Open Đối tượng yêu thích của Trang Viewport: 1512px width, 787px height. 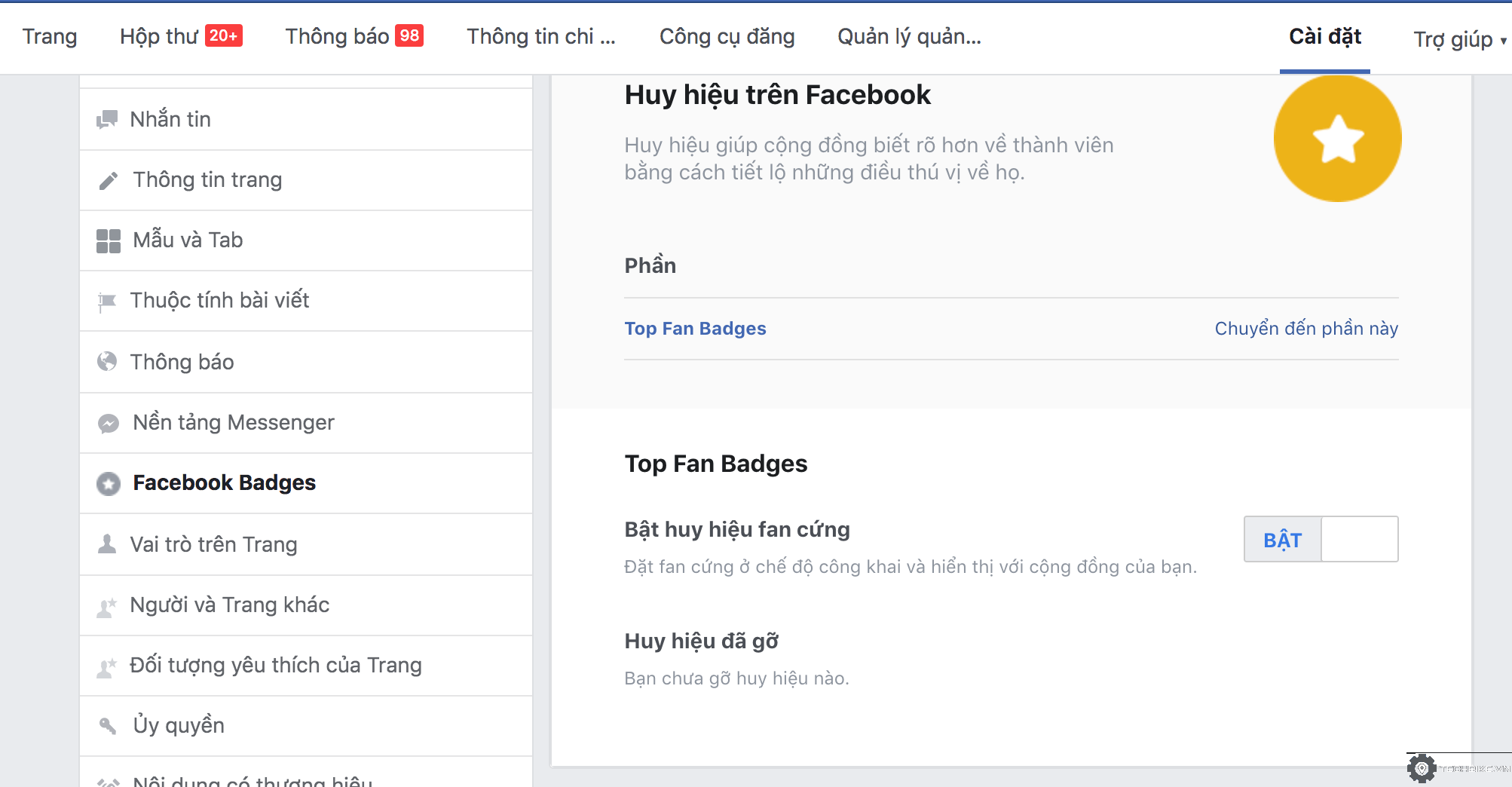[306, 666]
